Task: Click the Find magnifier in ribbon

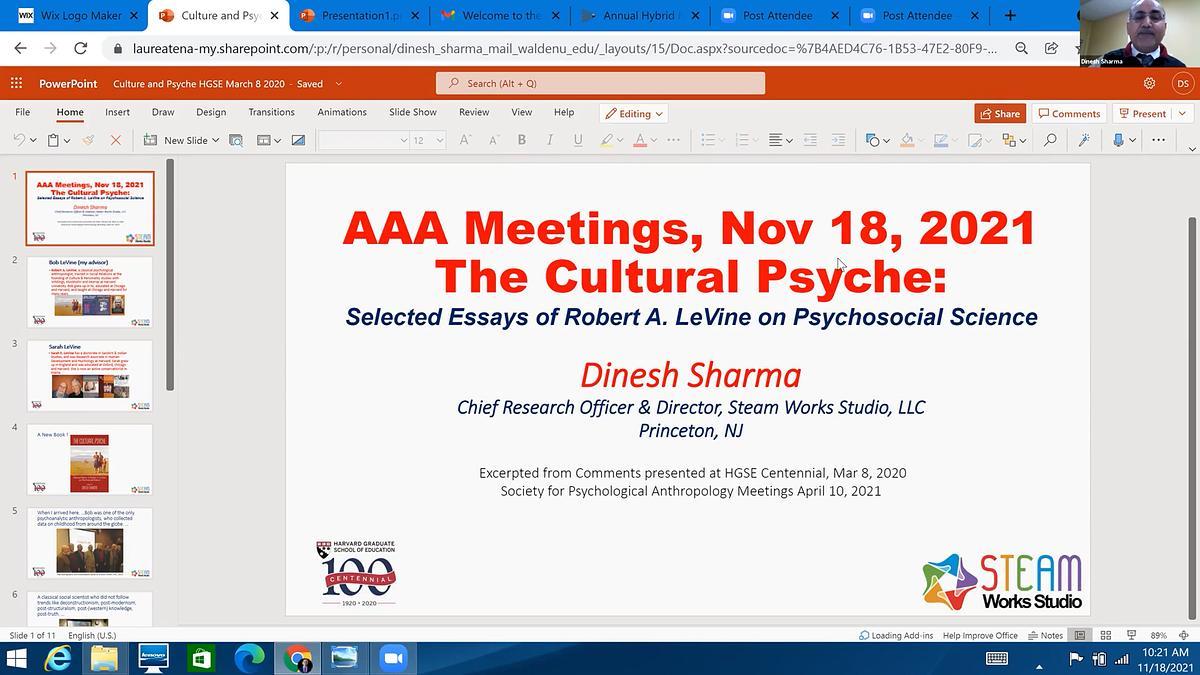Action: click(1050, 141)
